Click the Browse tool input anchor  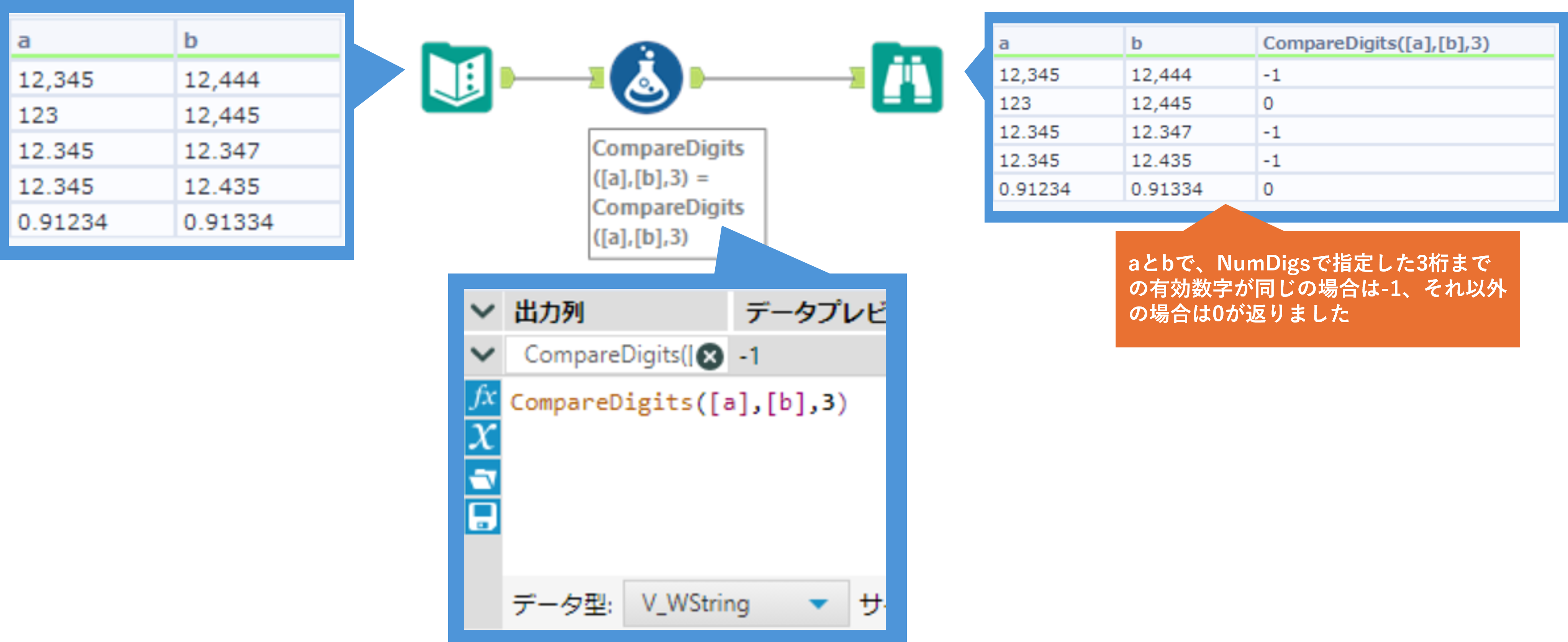[x=857, y=78]
